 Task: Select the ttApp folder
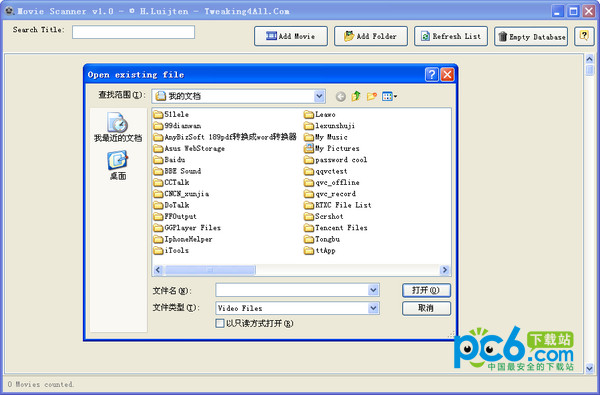[320, 250]
